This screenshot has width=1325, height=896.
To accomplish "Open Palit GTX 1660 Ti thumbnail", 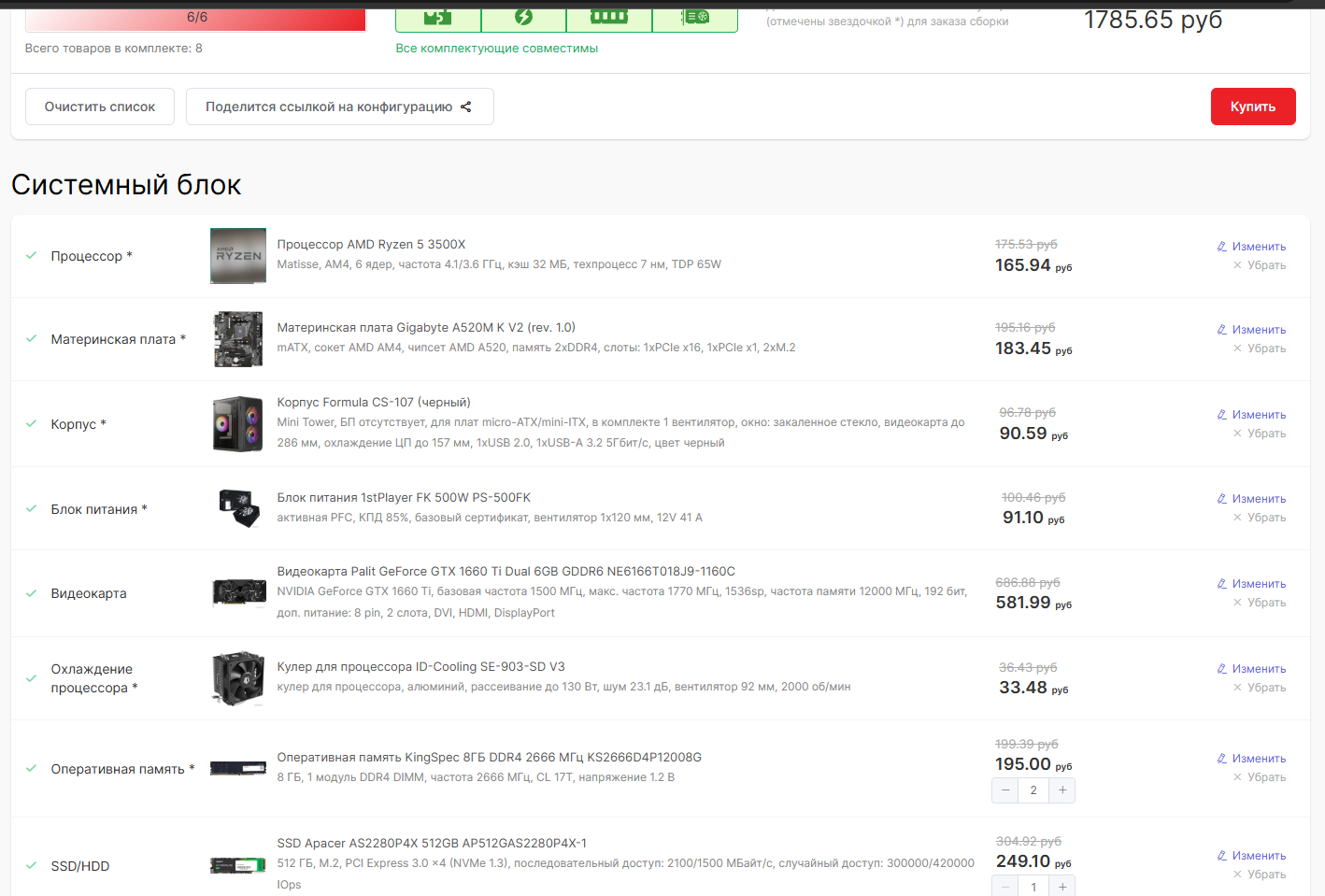I will [x=238, y=593].
